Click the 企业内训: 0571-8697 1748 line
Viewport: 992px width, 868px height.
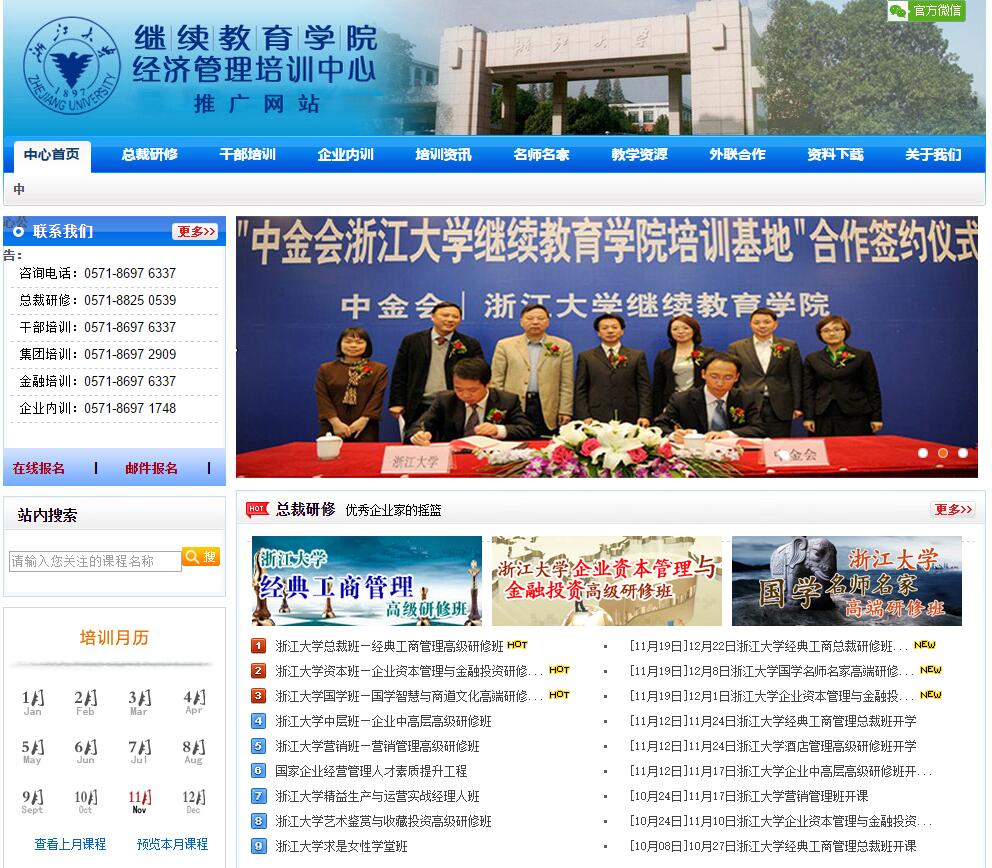97,408
